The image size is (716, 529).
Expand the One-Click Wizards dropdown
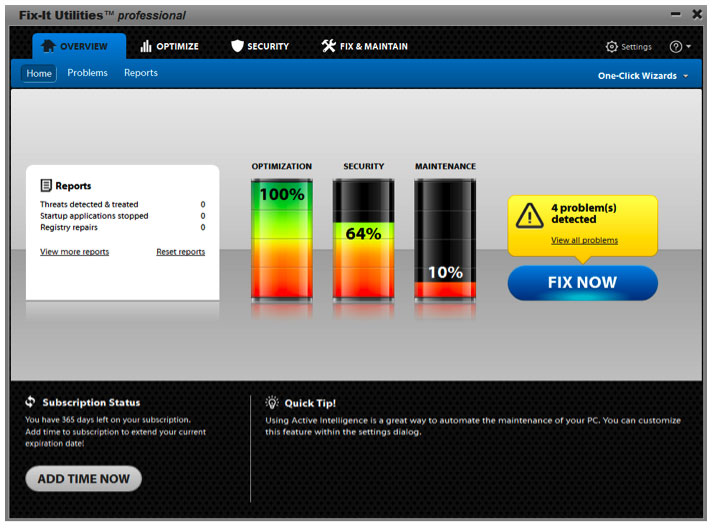click(x=643, y=76)
